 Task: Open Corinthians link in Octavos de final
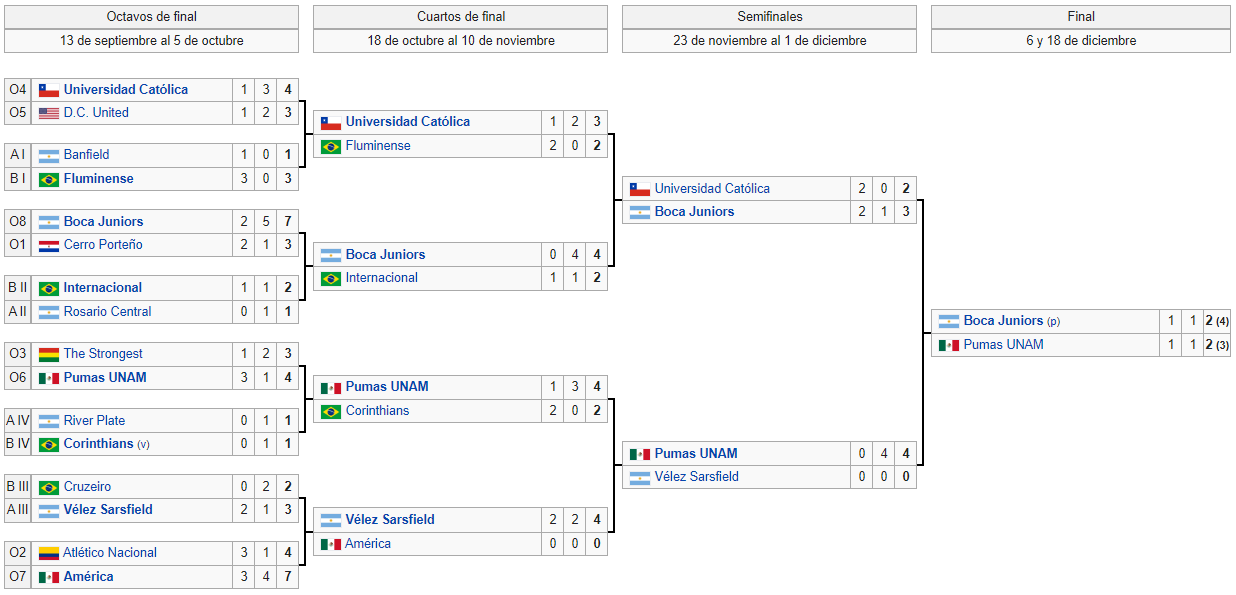[x=98, y=443]
